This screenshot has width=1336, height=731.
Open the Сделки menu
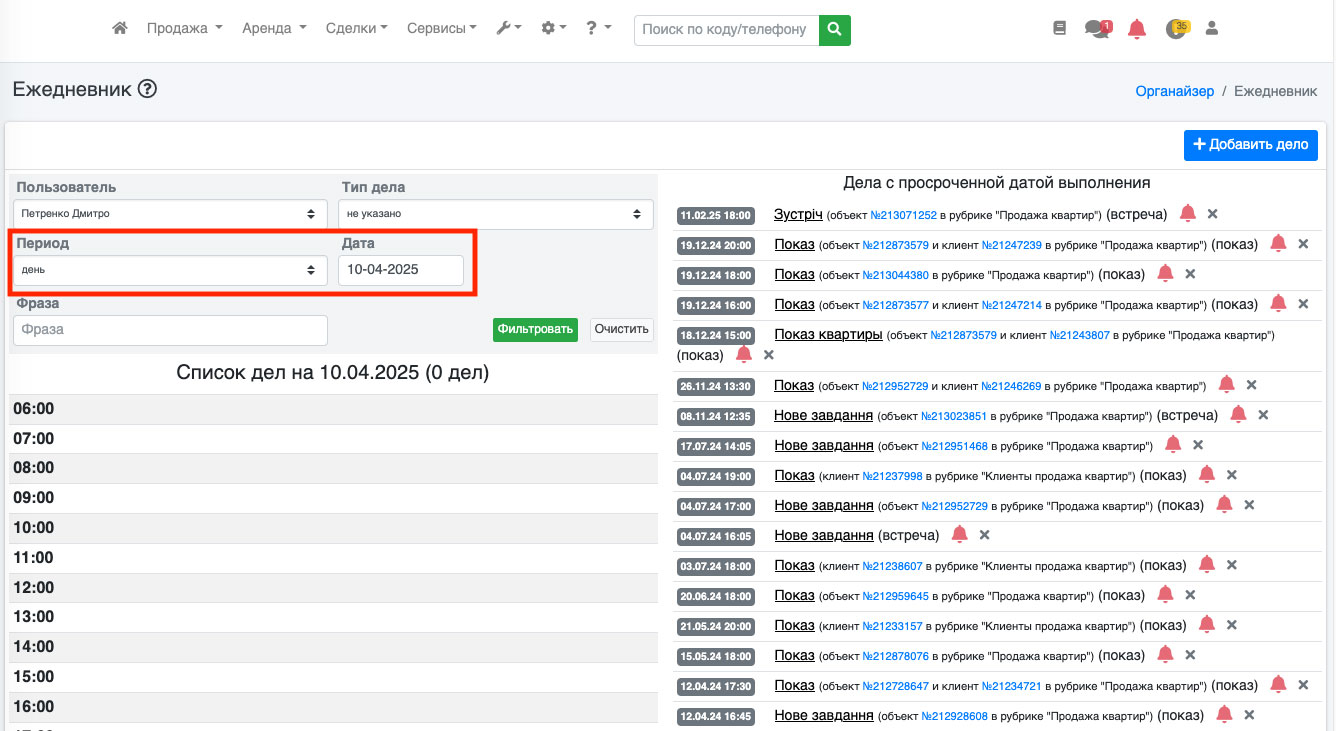pos(356,29)
